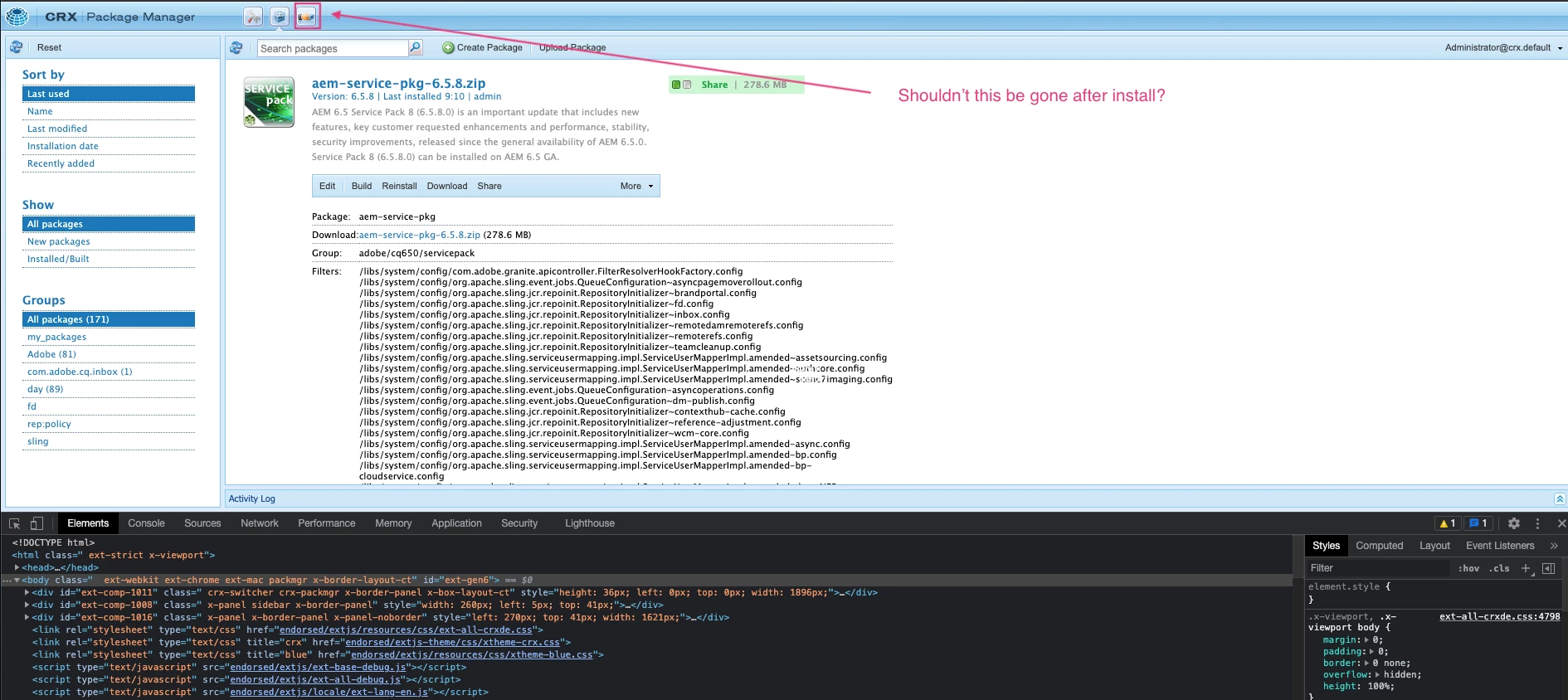Click Create Package button
Viewport: 1568px width, 700px height.
coord(483,47)
